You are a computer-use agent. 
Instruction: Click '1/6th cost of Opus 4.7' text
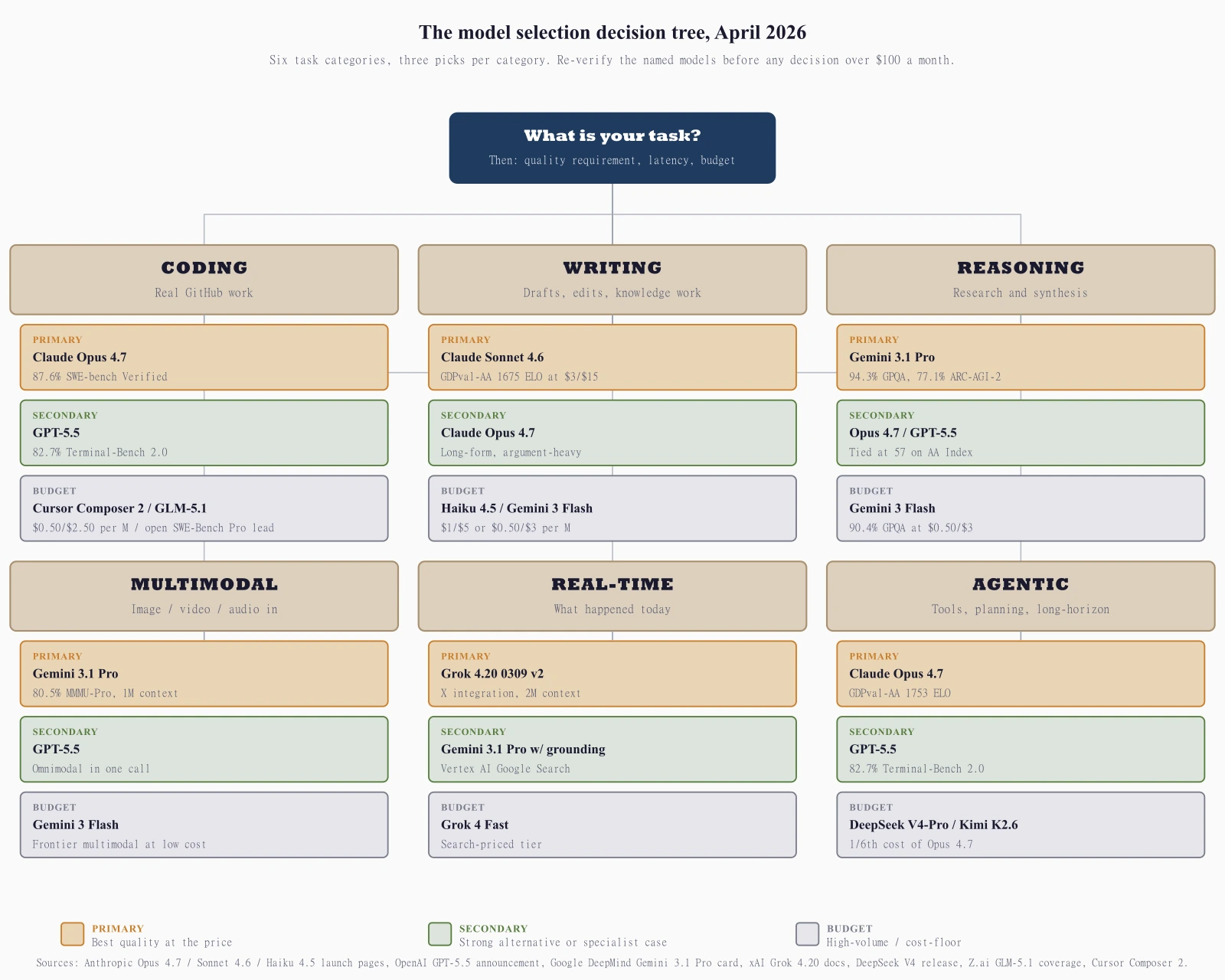pos(911,844)
